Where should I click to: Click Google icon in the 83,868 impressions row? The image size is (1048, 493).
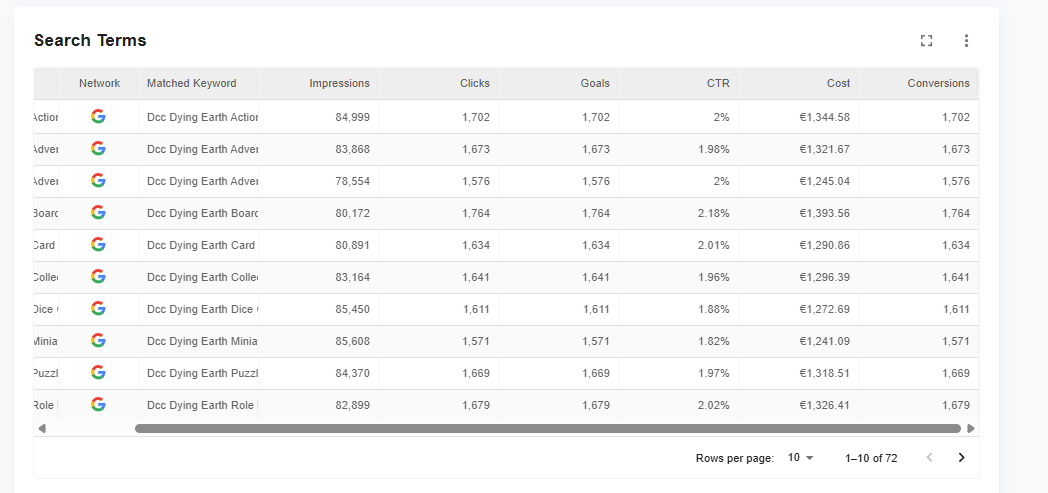click(x=98, y=149)
